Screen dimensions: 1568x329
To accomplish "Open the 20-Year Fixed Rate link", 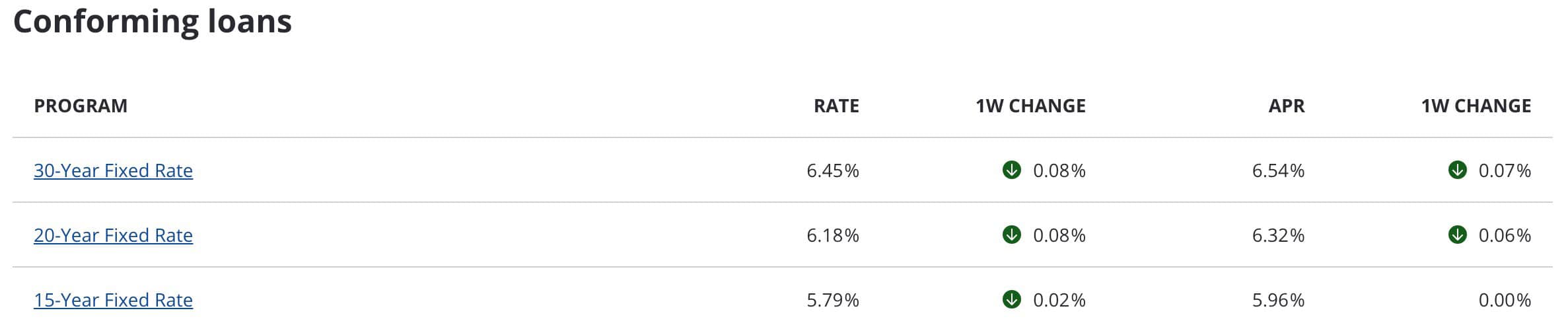I will (x=113, y=235).
